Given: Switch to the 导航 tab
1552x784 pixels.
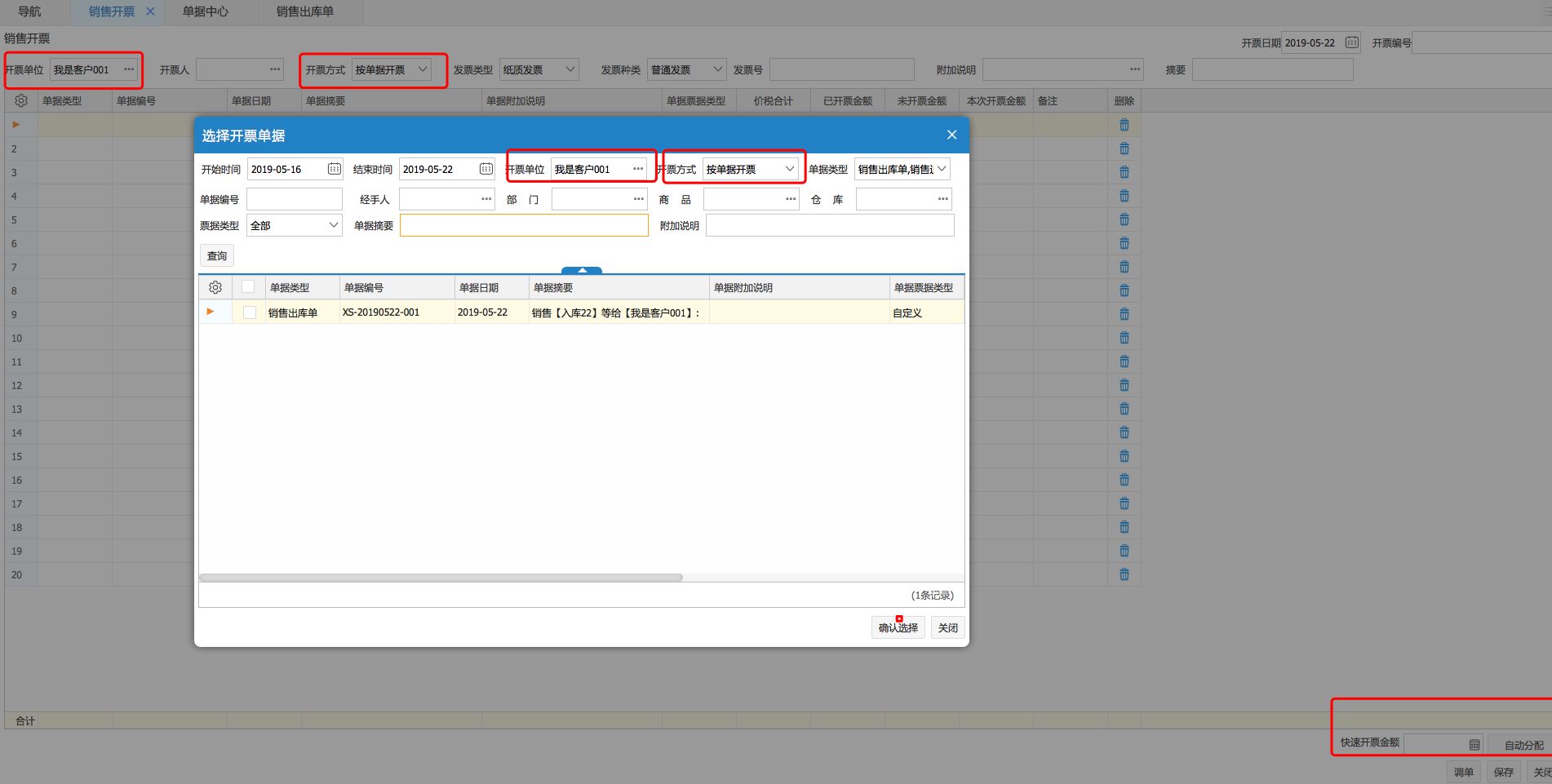Looking at the screenshot, I should [x=29, y=11].
